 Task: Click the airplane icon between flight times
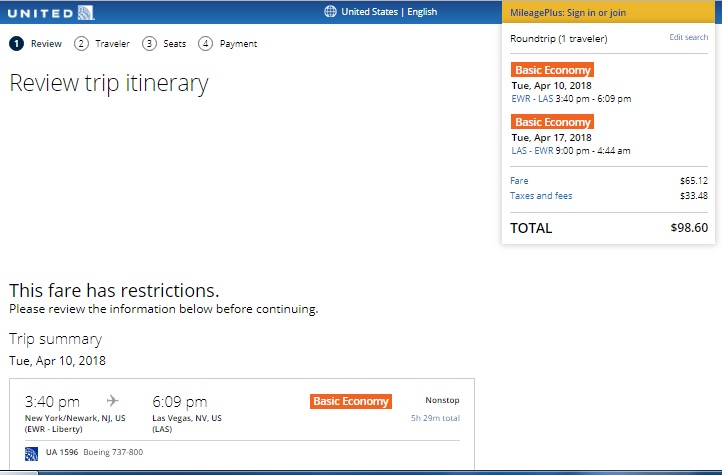(112, 400)
